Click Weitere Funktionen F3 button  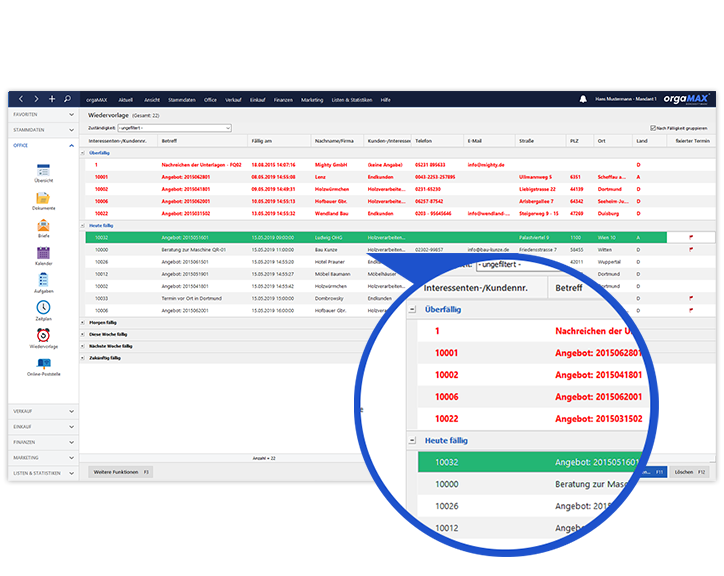(x=121, y=472)
